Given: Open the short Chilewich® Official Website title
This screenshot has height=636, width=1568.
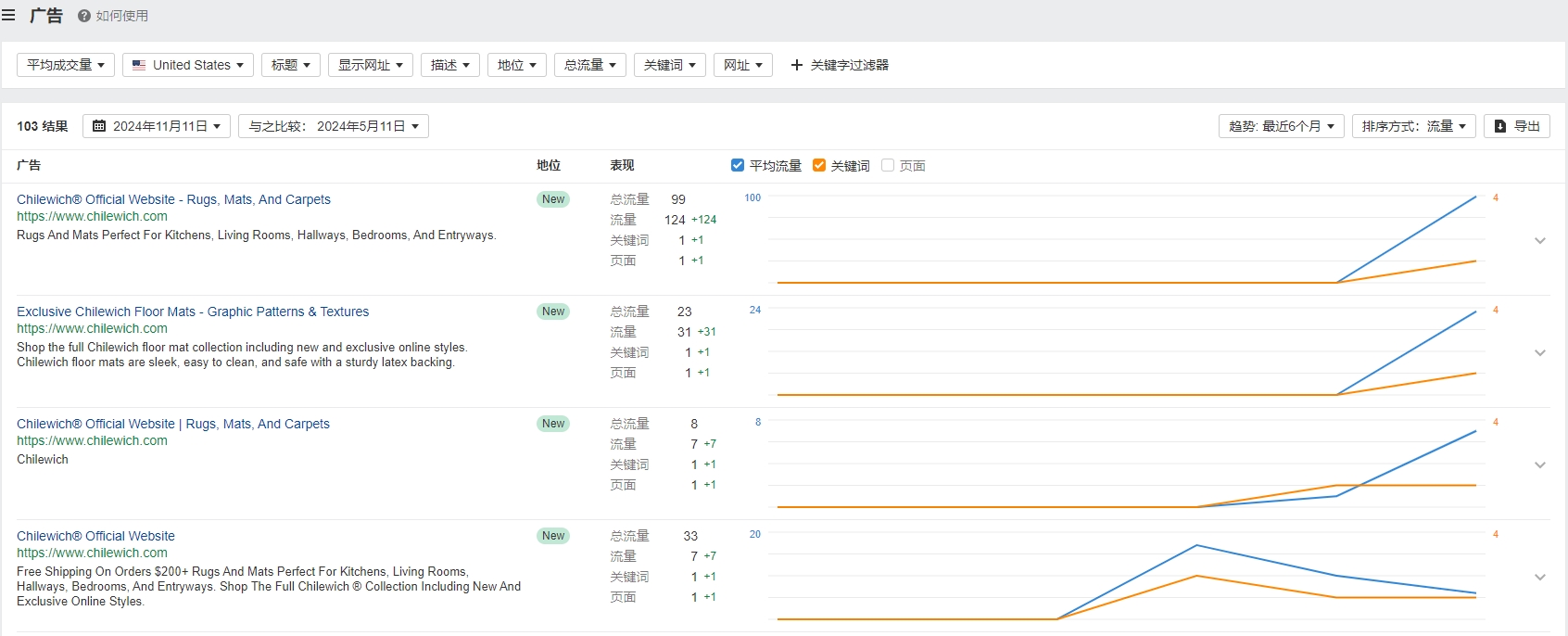Looking at the screenshot, I should [95, 536].
